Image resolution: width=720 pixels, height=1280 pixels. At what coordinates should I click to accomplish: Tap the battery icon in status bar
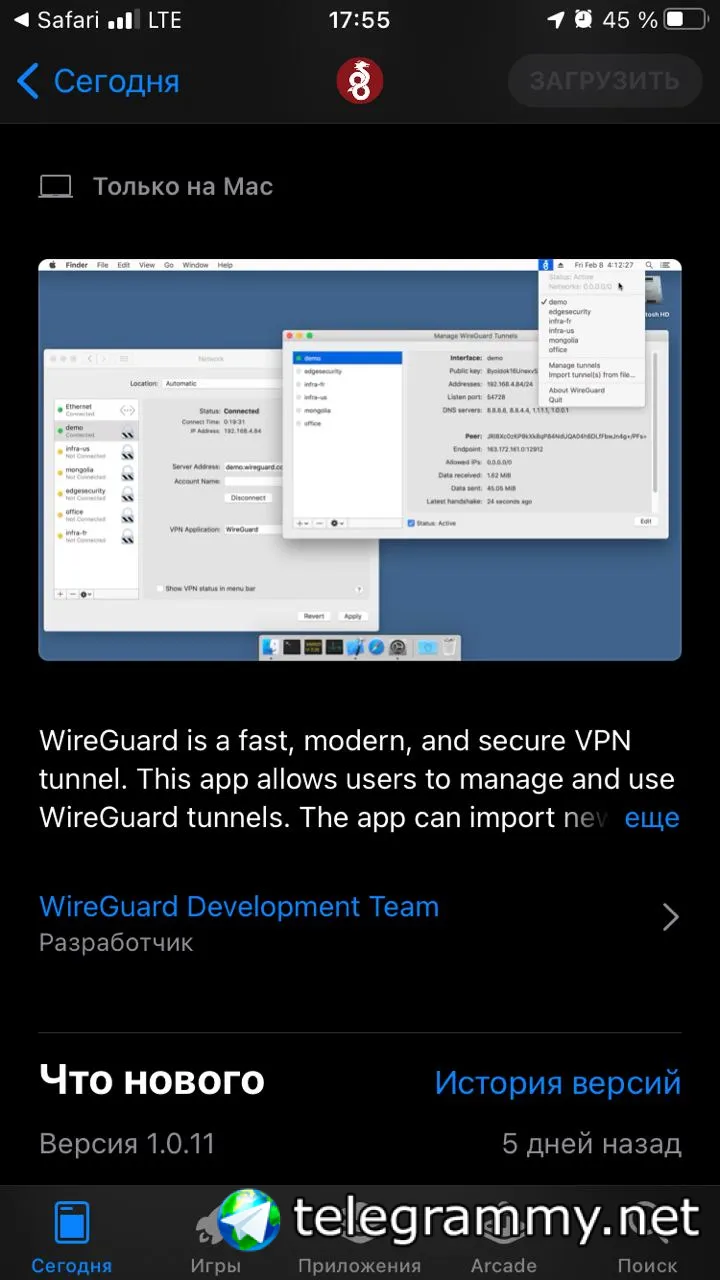coord(689,20)
